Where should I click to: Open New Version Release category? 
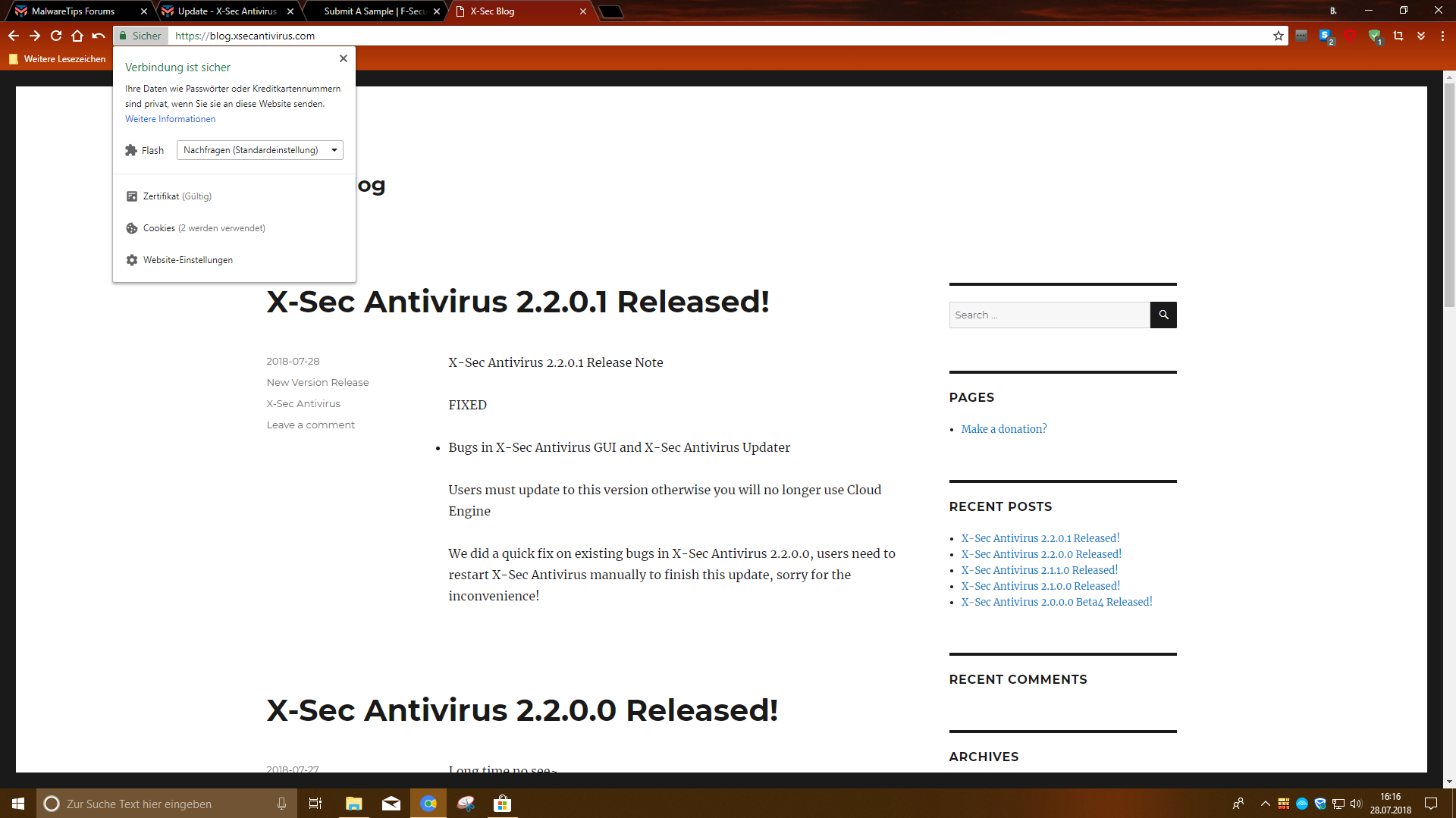click(x=318, y=383)
